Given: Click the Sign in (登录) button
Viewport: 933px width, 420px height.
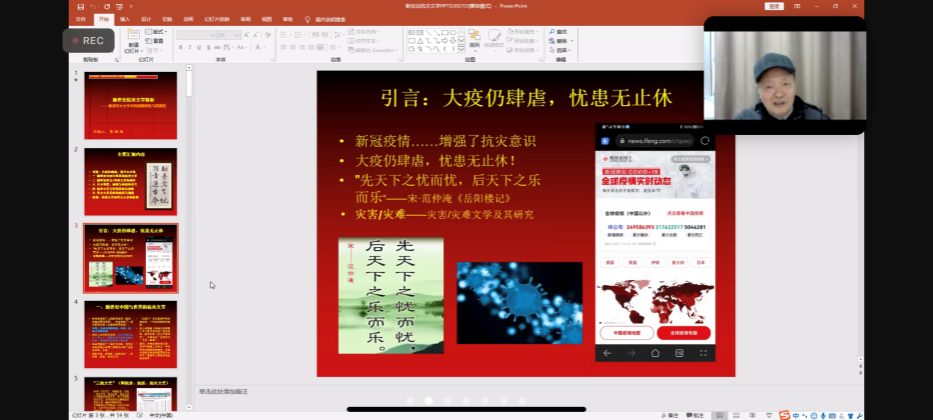Looking at the screenshot, I should pyautogui.click(x=773, y=6).
